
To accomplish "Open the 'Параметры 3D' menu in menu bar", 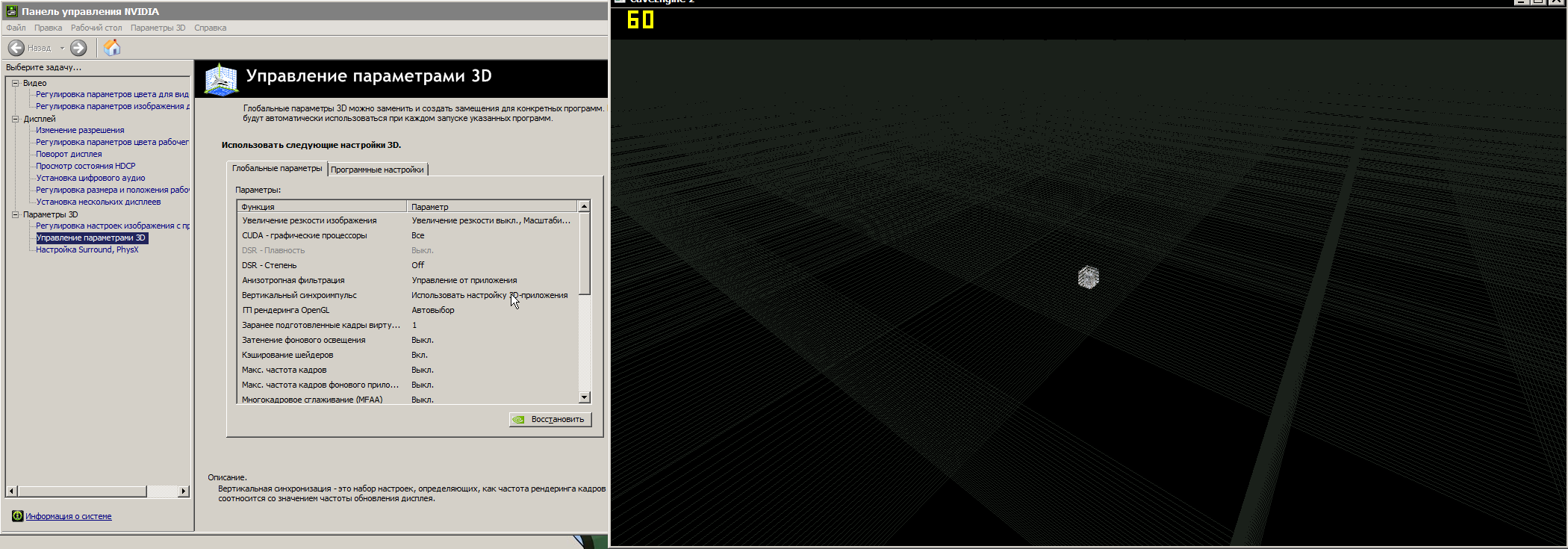I will (158, 28).
